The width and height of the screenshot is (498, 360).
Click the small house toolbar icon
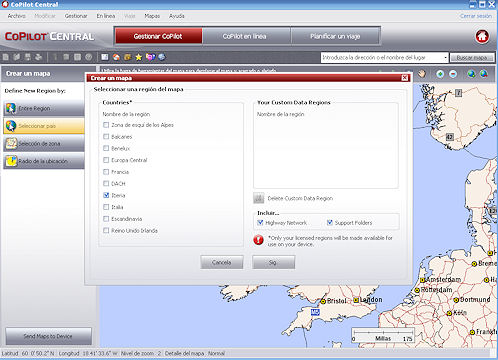click(116, 57)
